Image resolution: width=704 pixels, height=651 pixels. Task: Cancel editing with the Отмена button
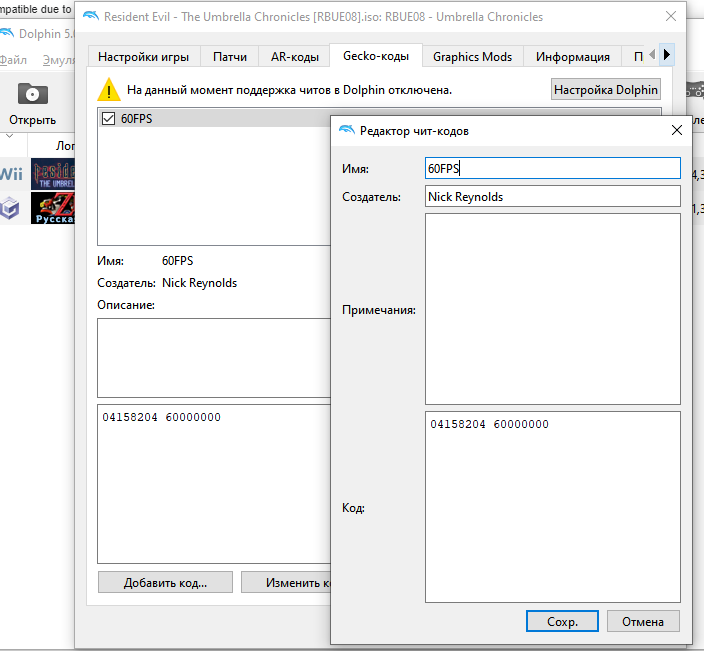[x=643, y=621]
